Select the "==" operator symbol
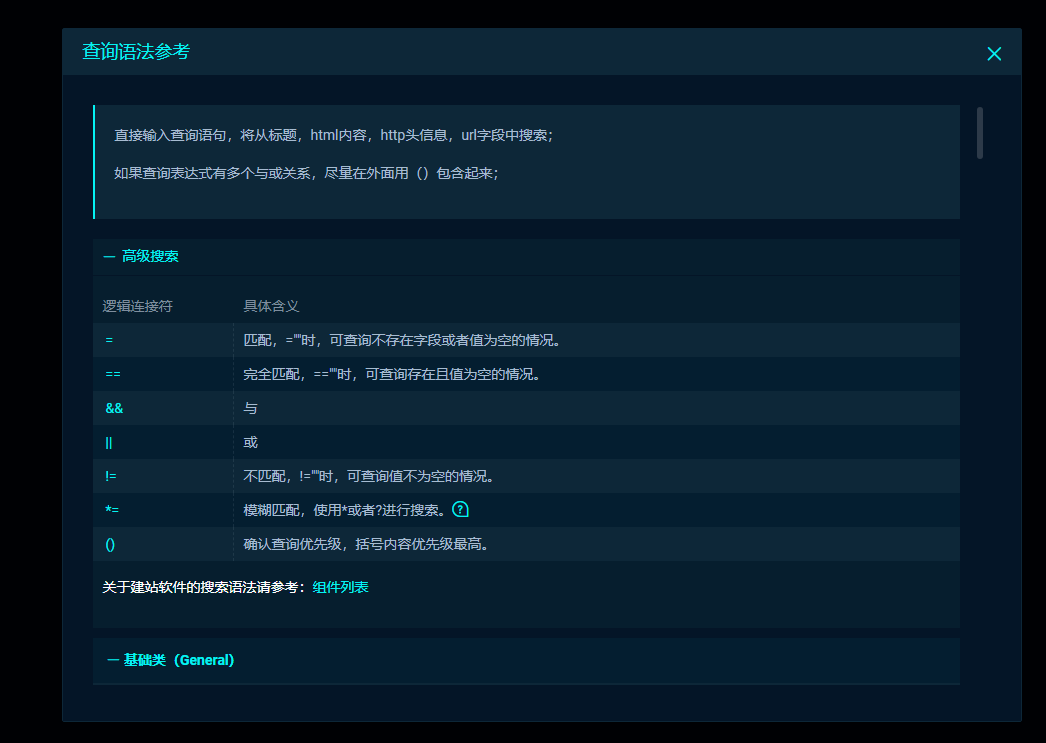This screenshot has height=743, width=1046. pos(112,374)
